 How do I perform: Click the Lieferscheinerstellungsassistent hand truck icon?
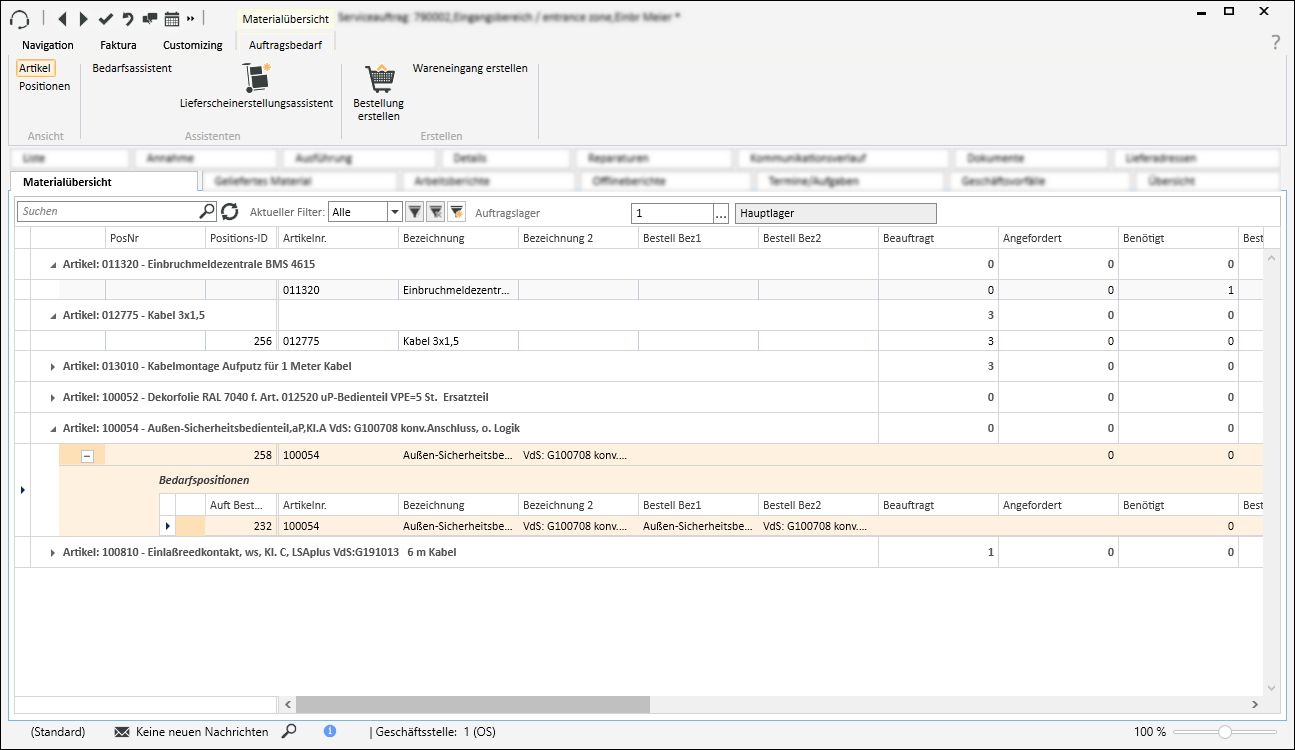click(x=257, y=78)
